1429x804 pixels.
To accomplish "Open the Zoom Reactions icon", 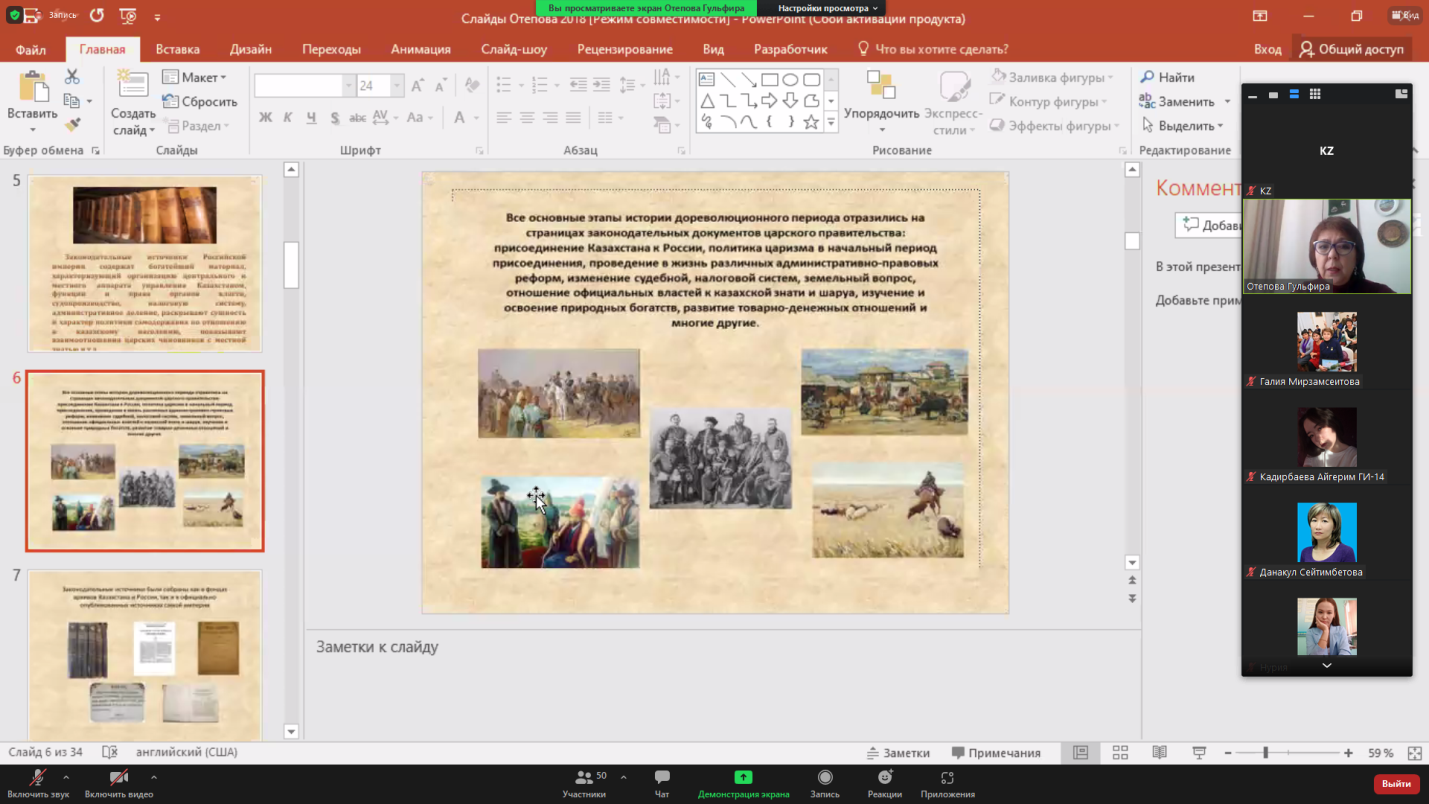I will click(884, 779).
